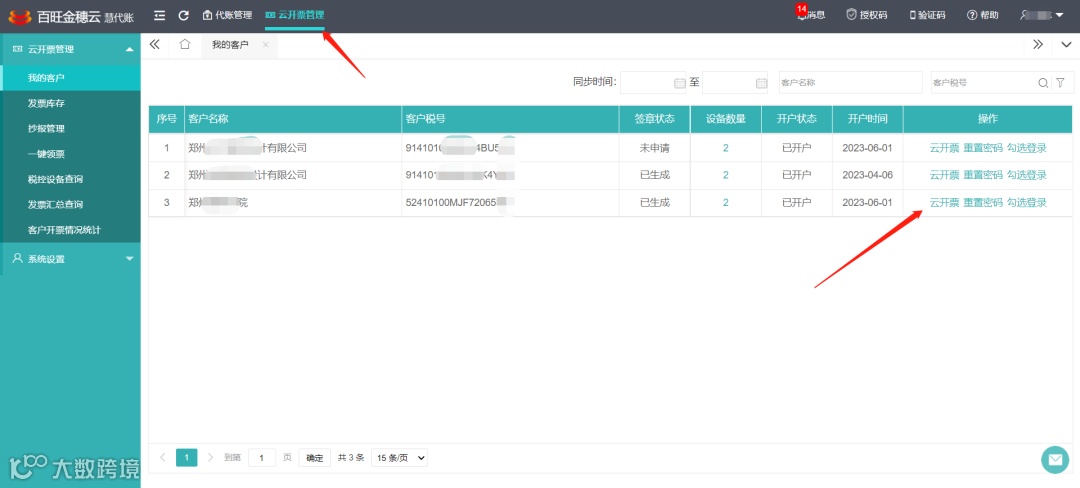
Task: Click the previous page arrow
Action: coord(163,457)
